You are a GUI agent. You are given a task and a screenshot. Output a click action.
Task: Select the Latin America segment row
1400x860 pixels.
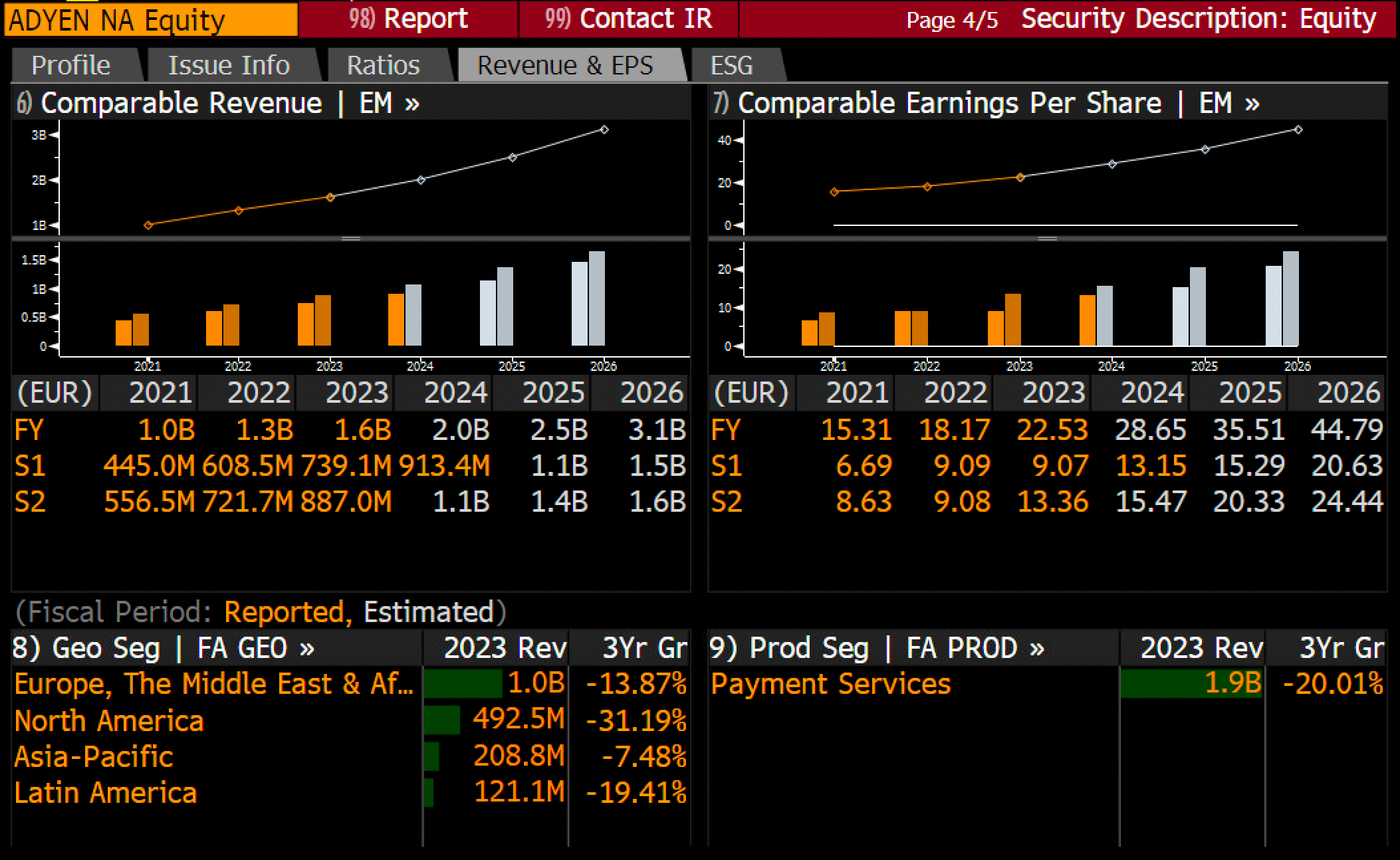[350, 792]
